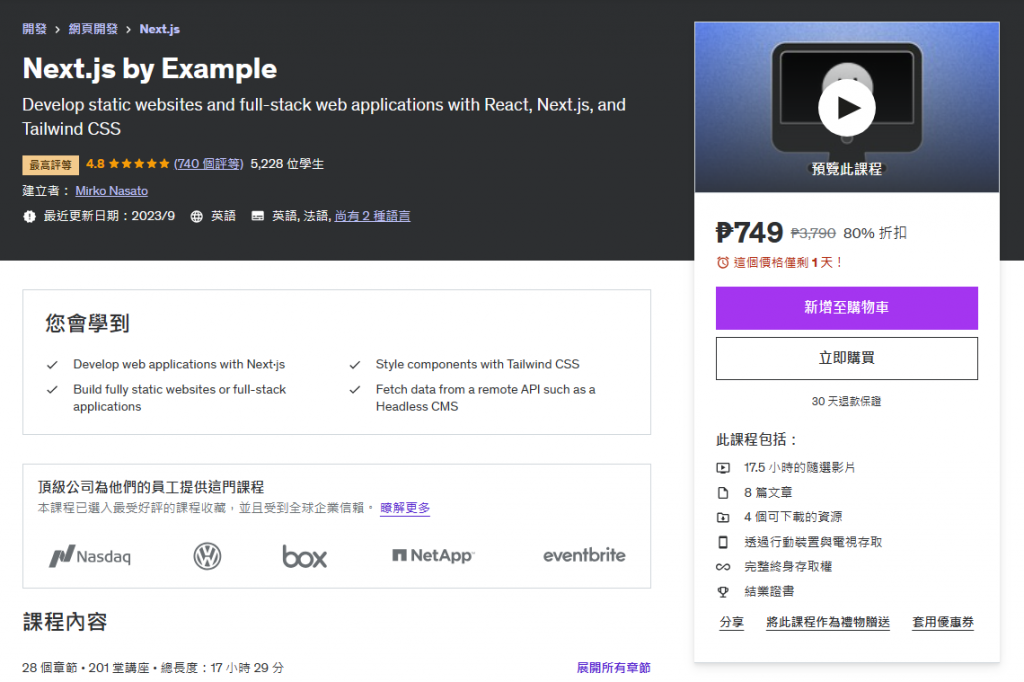
Task: Click the 'Next.js by Example' course title
Action: click(x=150, y=69)
